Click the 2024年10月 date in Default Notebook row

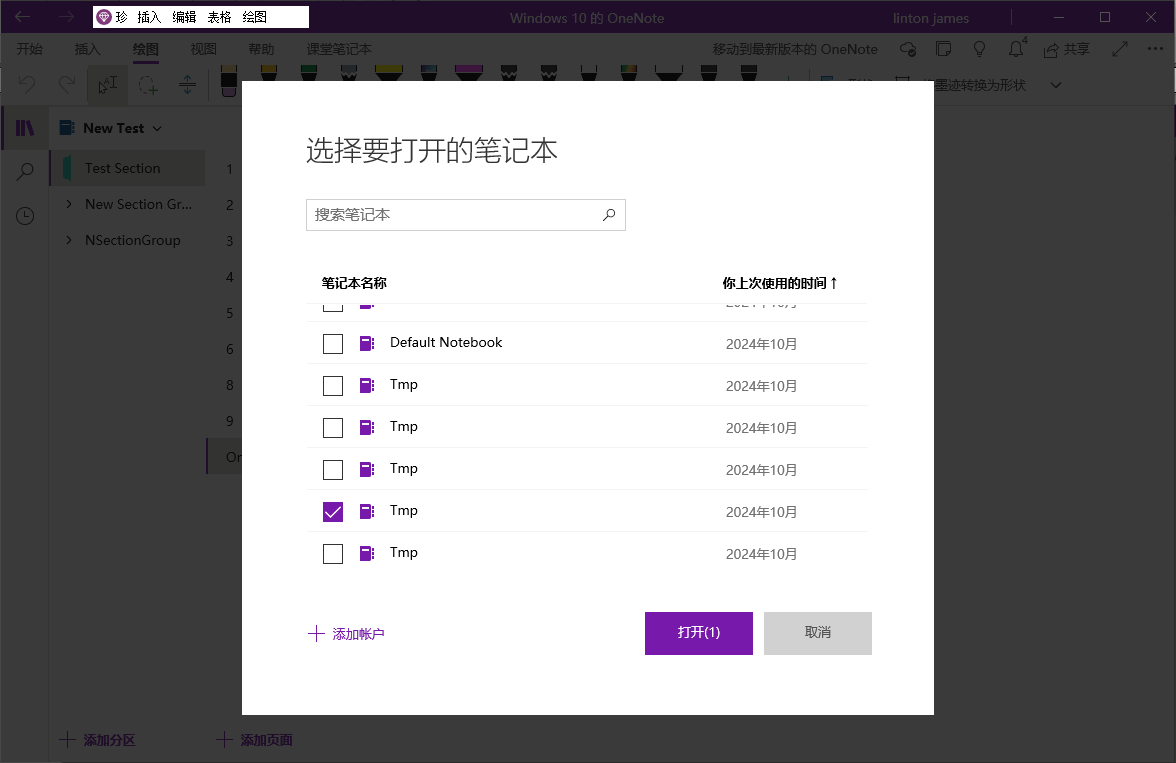[761, 344]
